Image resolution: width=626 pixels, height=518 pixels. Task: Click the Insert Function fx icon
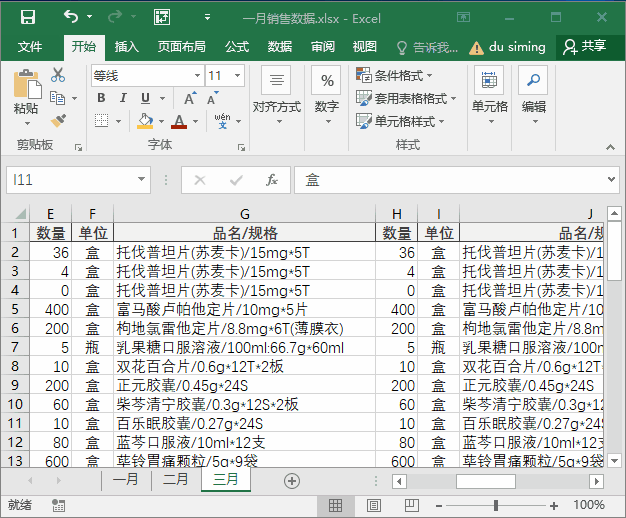271,180
